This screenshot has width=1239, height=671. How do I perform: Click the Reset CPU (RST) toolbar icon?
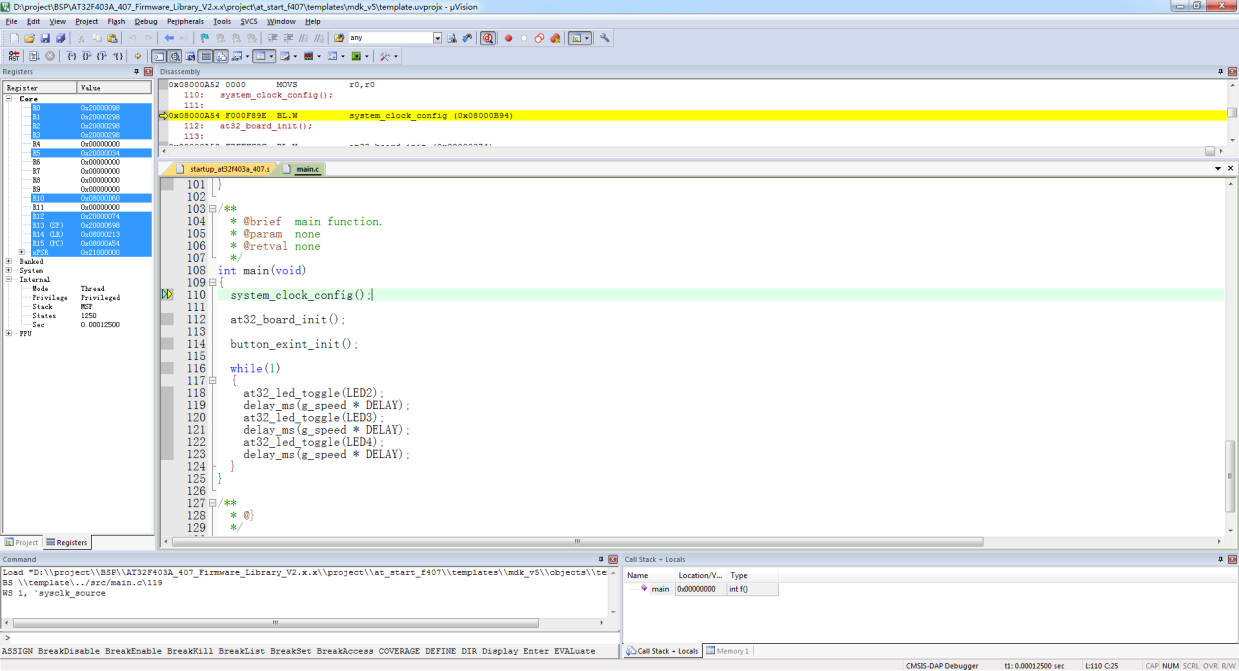click(x=14, y=56)
